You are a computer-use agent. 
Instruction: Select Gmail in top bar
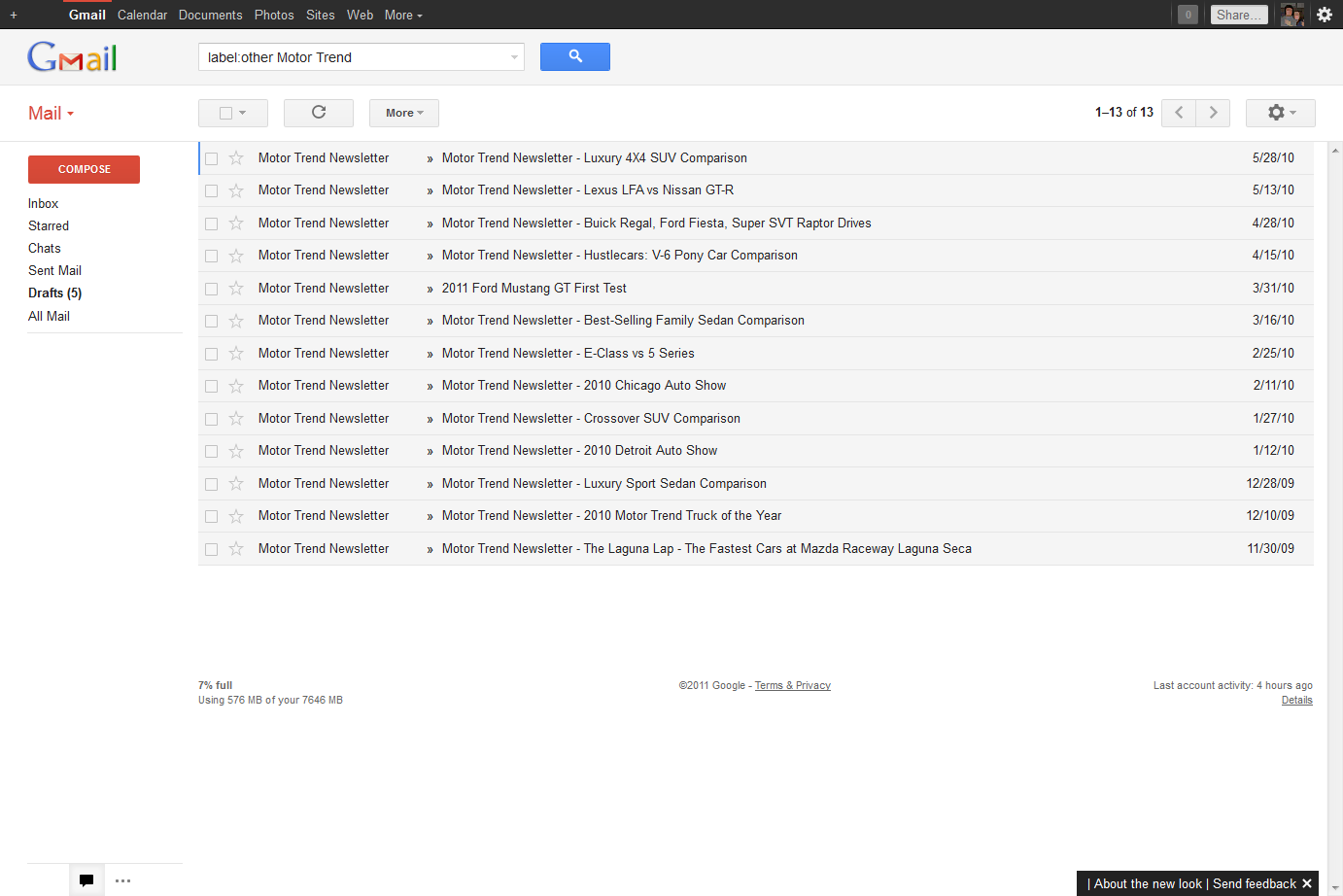87,15
